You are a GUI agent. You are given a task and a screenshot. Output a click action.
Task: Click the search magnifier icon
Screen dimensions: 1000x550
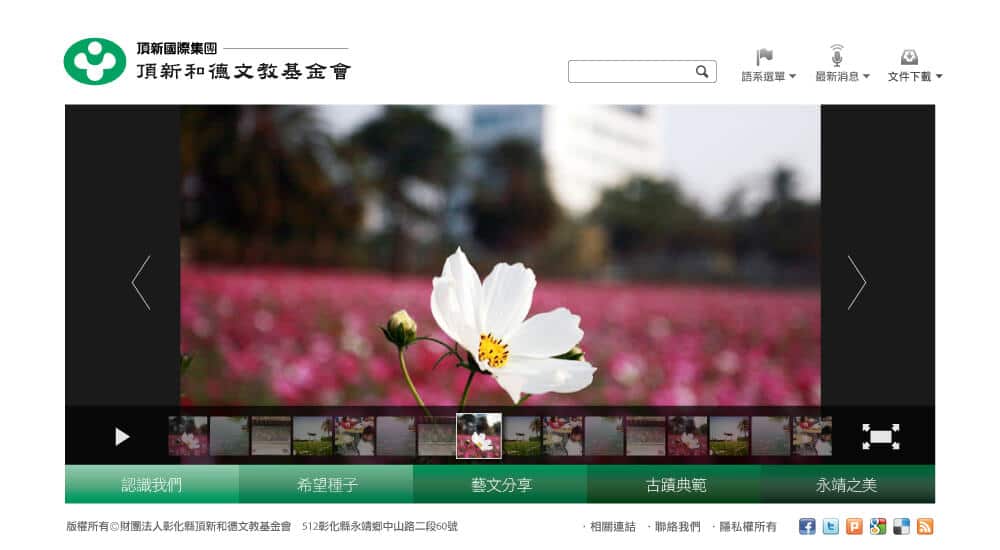pos(702,72)
